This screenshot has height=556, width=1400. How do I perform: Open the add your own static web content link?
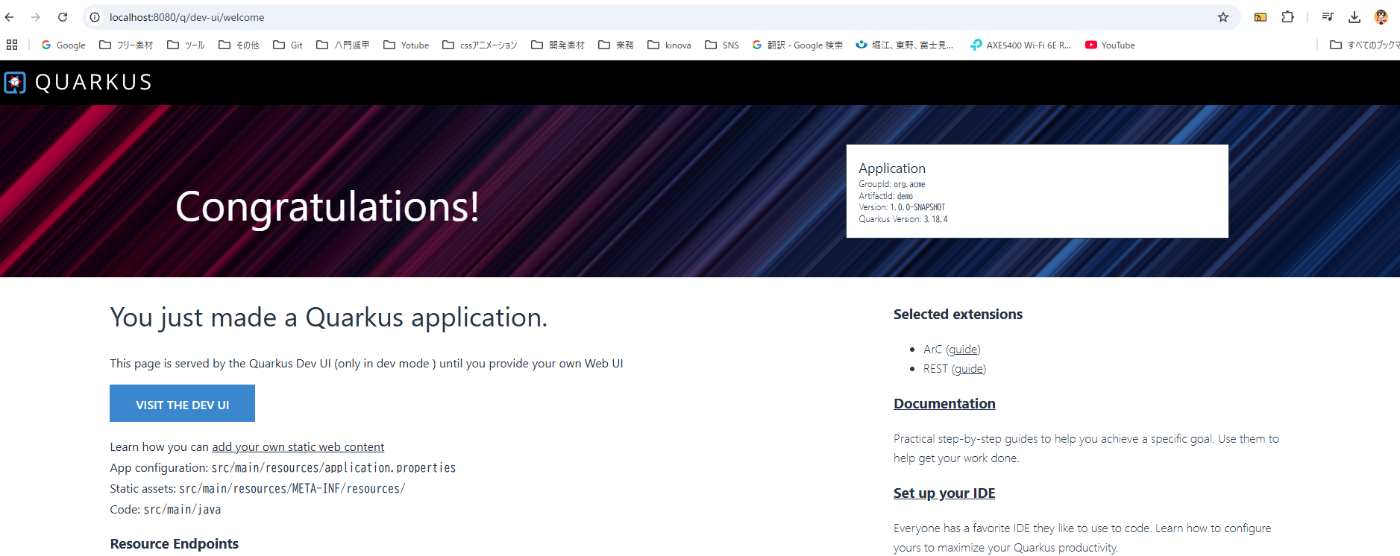298,447
